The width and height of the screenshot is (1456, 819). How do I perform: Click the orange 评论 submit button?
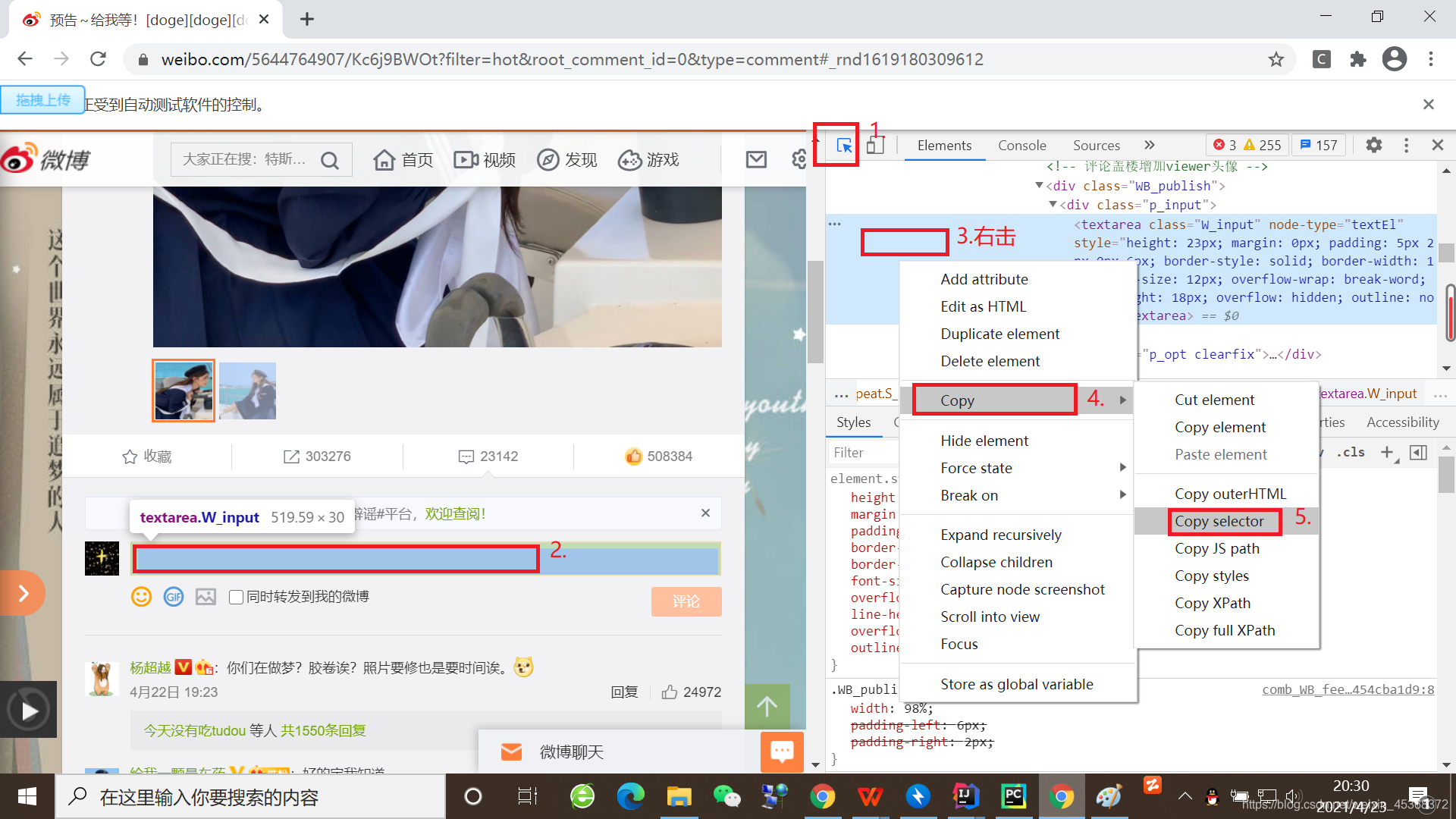click(x=686, y=601)
